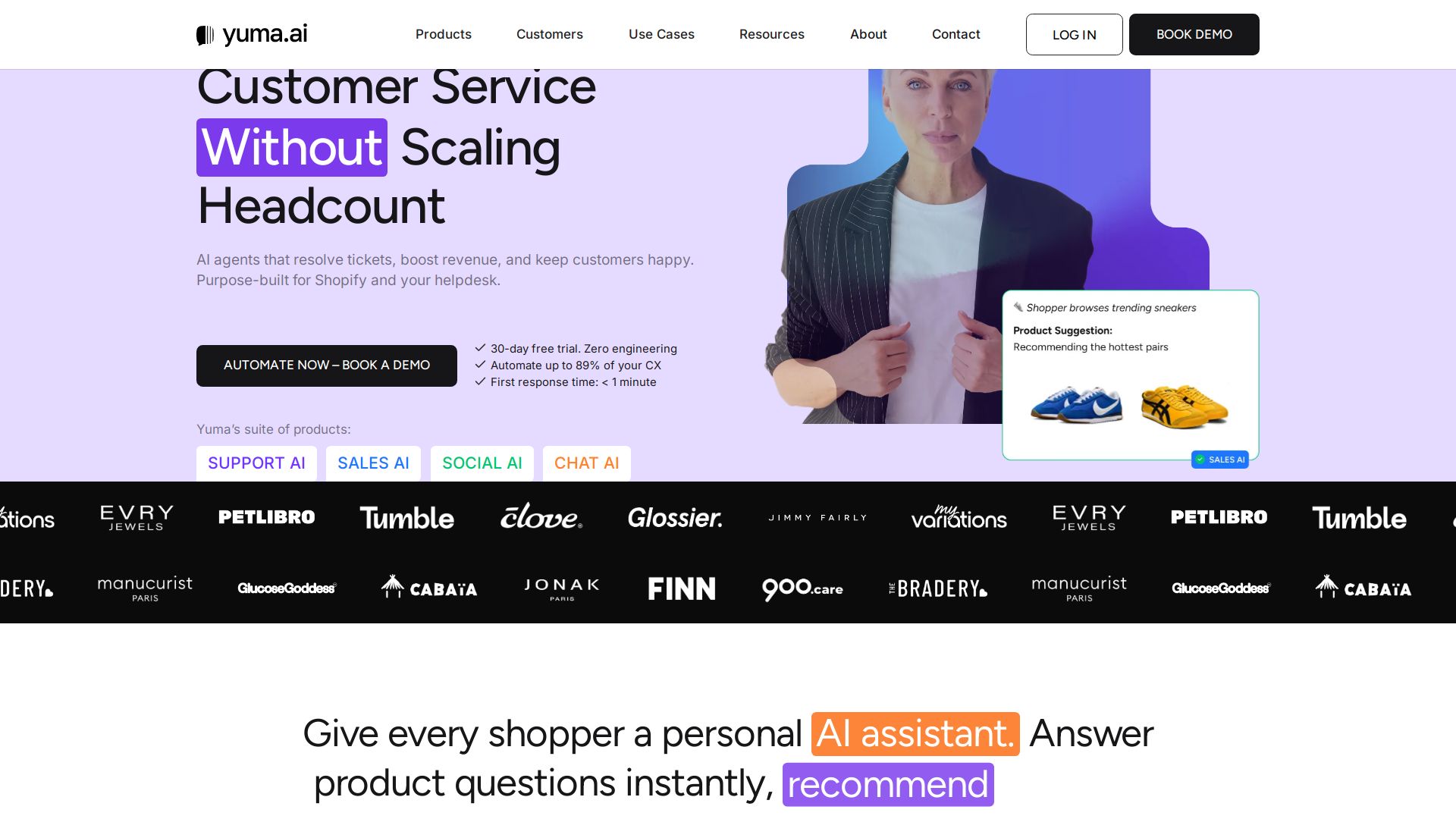This screenshot has width=1456, height=819.
Task: Click the Jimmy Fairly logo
Action: (817, 518)
